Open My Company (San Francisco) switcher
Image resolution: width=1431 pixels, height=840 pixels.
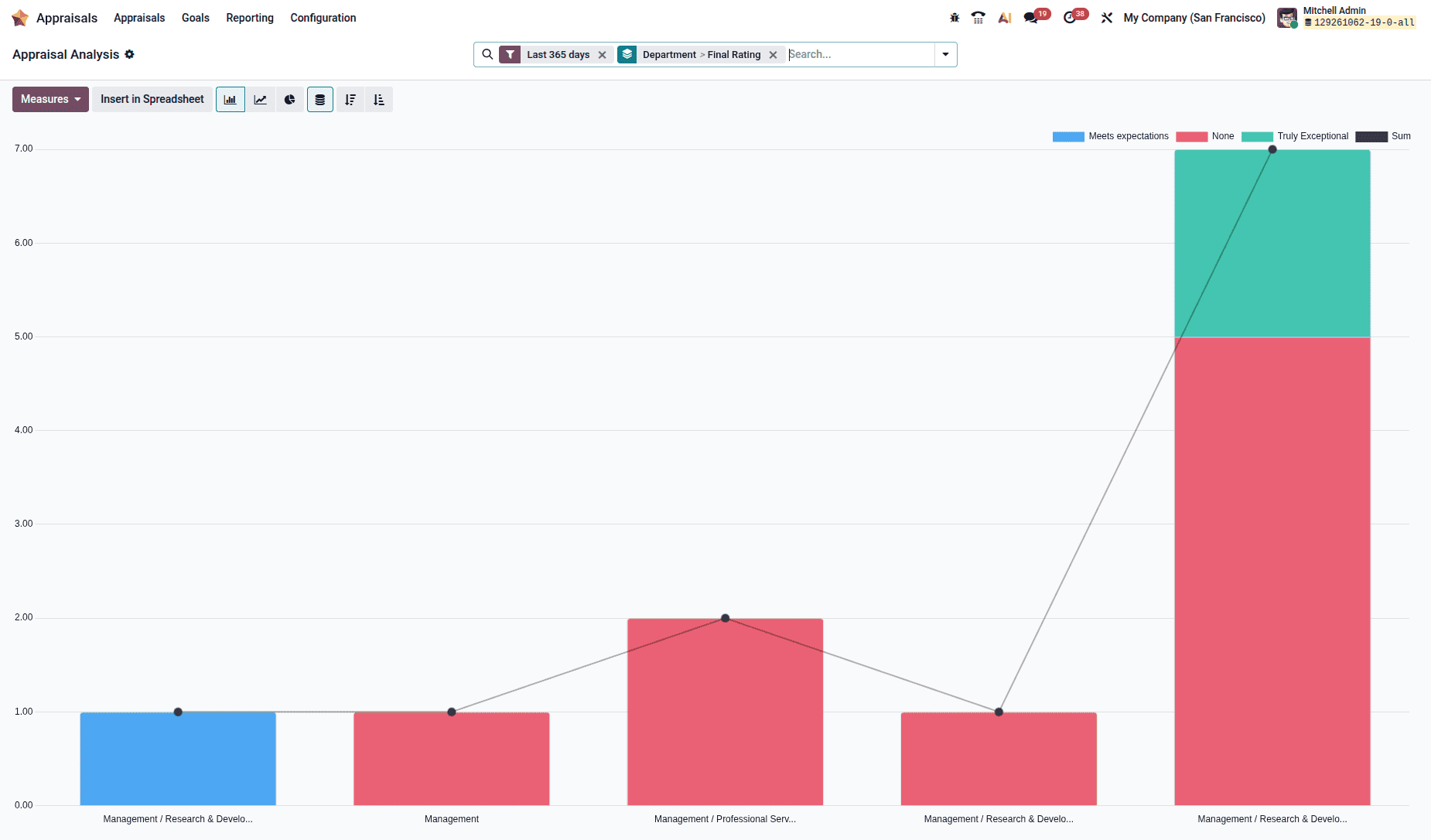coord(1194,18)
